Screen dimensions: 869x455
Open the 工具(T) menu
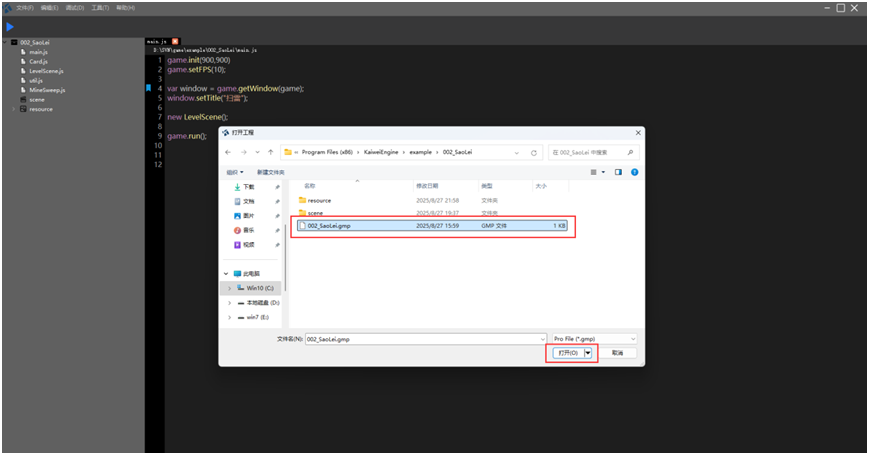(x=100, y=8)
